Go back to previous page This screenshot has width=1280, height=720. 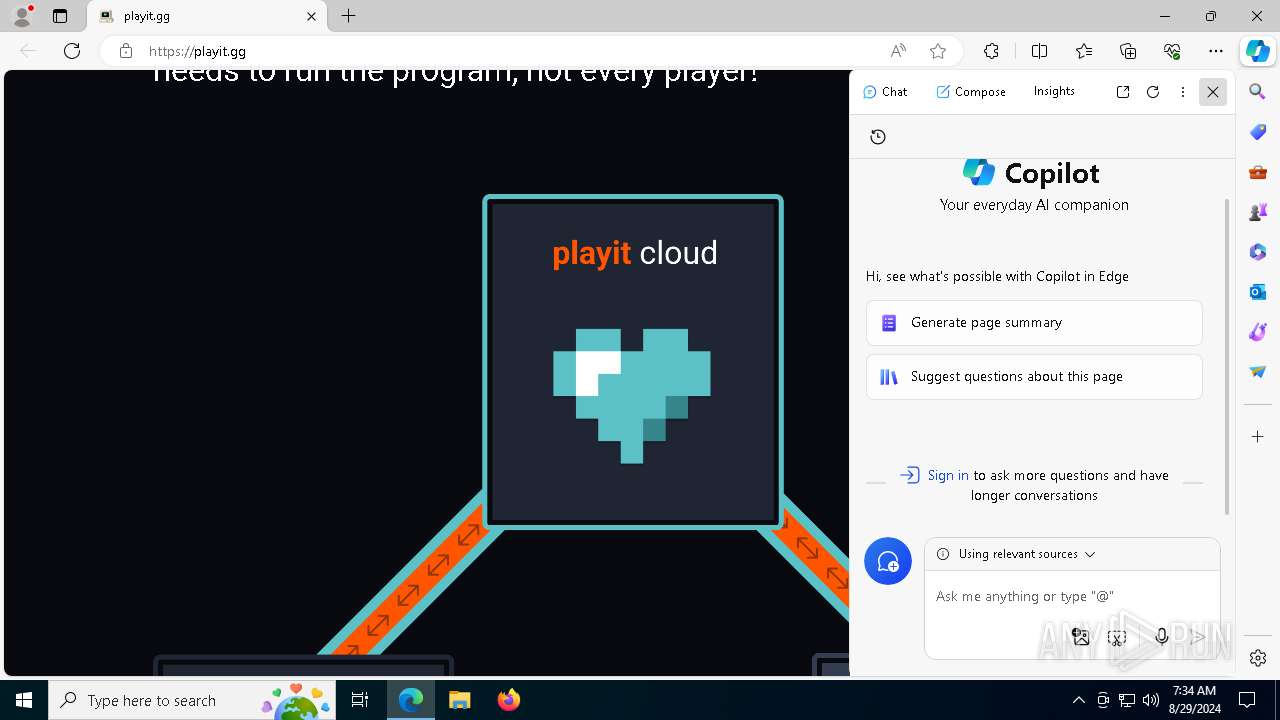28,51
